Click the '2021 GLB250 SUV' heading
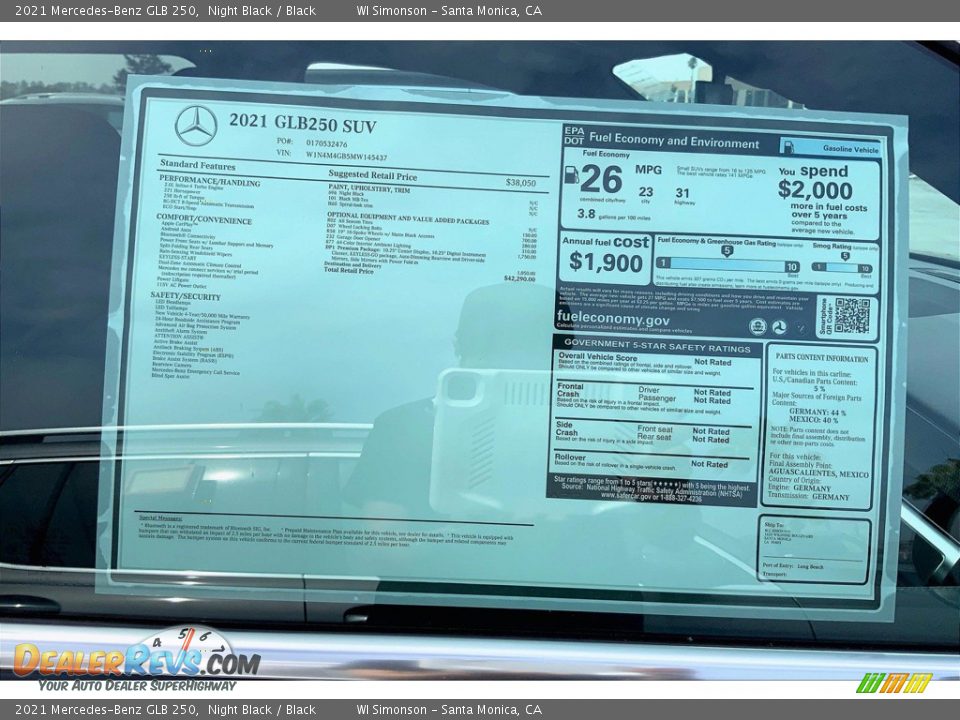 (302, 123)
